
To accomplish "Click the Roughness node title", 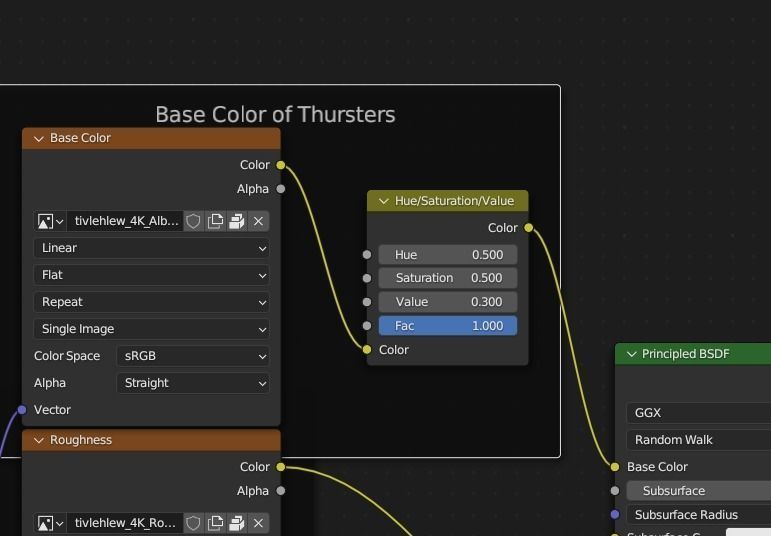I will click(81, 440).
